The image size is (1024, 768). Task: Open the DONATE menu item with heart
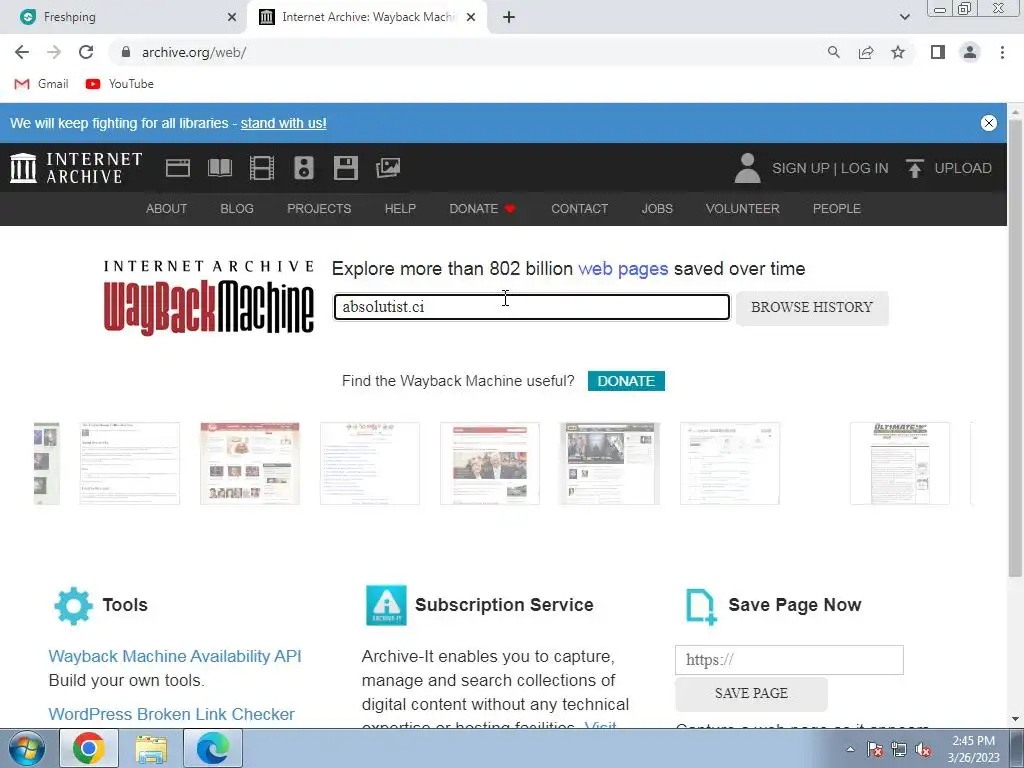[482, 208]
